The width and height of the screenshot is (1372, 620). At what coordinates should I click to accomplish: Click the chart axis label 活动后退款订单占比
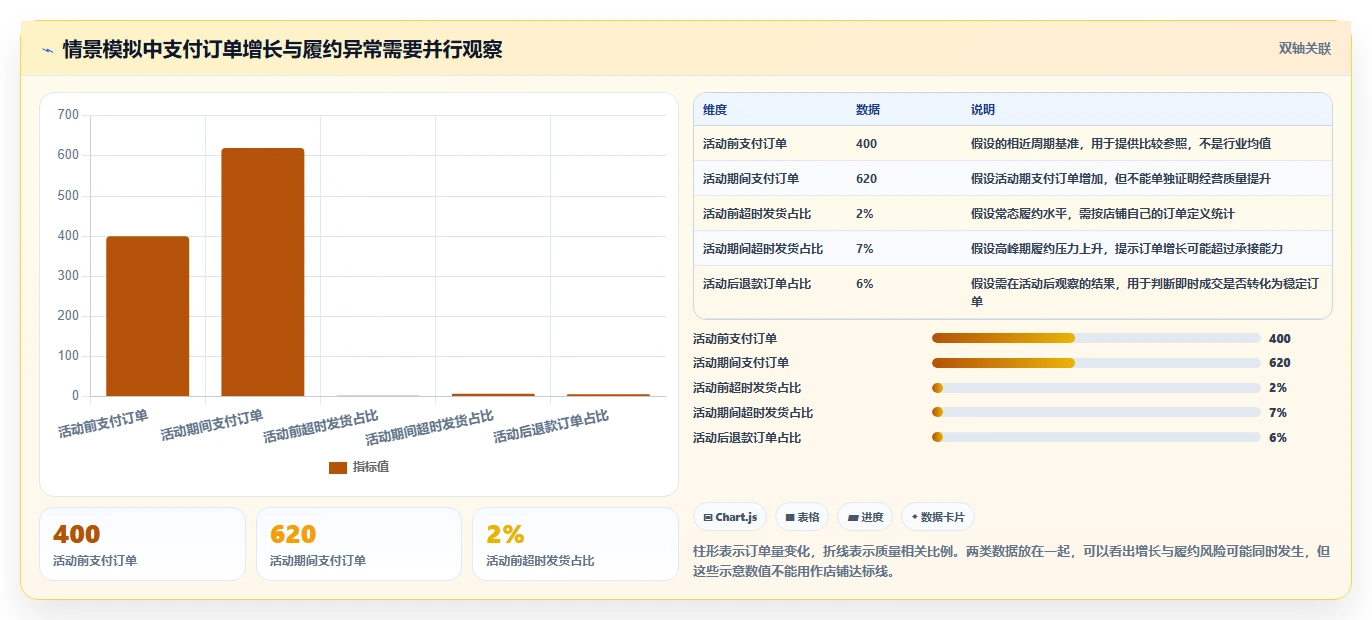click(551, 427)
